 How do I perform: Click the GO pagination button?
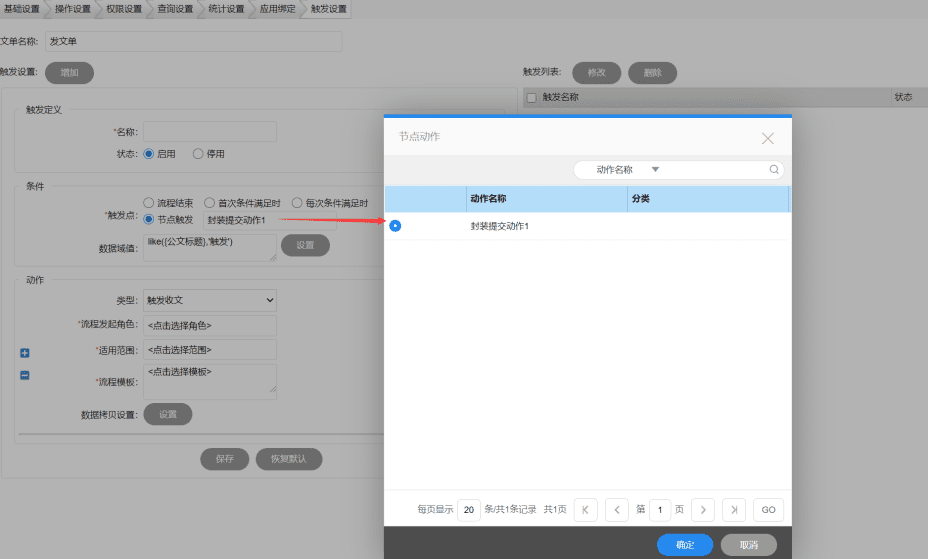pyautogui.click(x=768, y=510)
